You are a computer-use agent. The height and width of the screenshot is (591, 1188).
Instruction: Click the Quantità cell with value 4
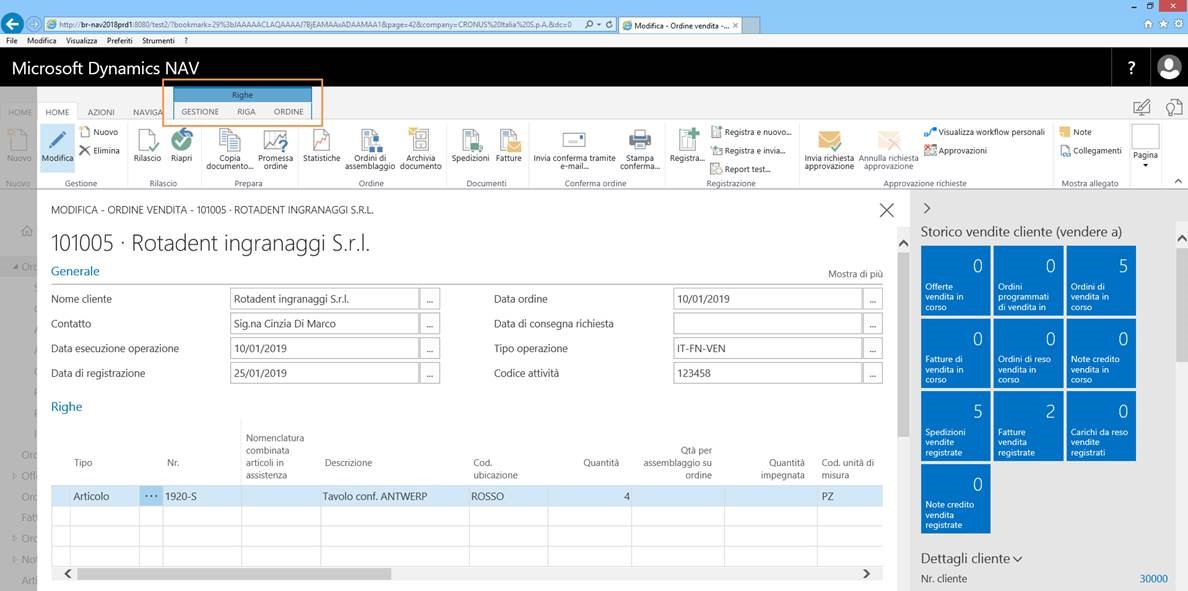[x=588, y=496]
